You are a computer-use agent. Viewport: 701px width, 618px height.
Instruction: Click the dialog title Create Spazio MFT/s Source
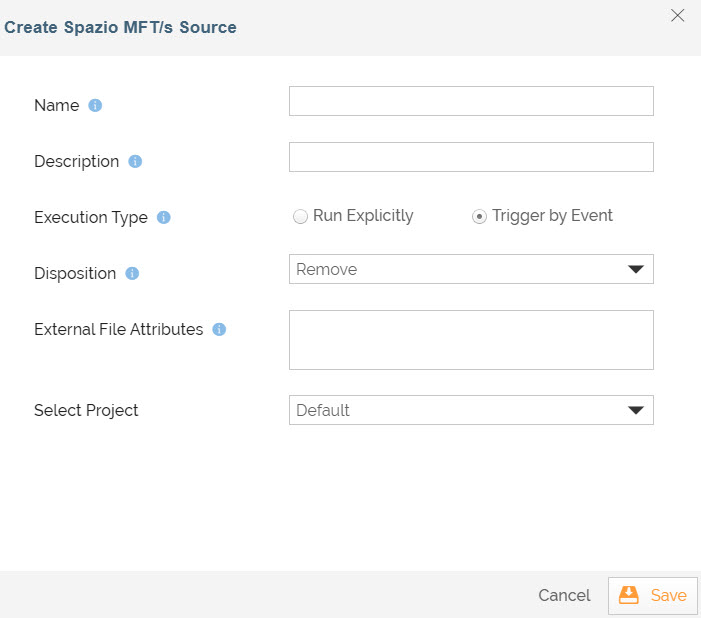121,28
